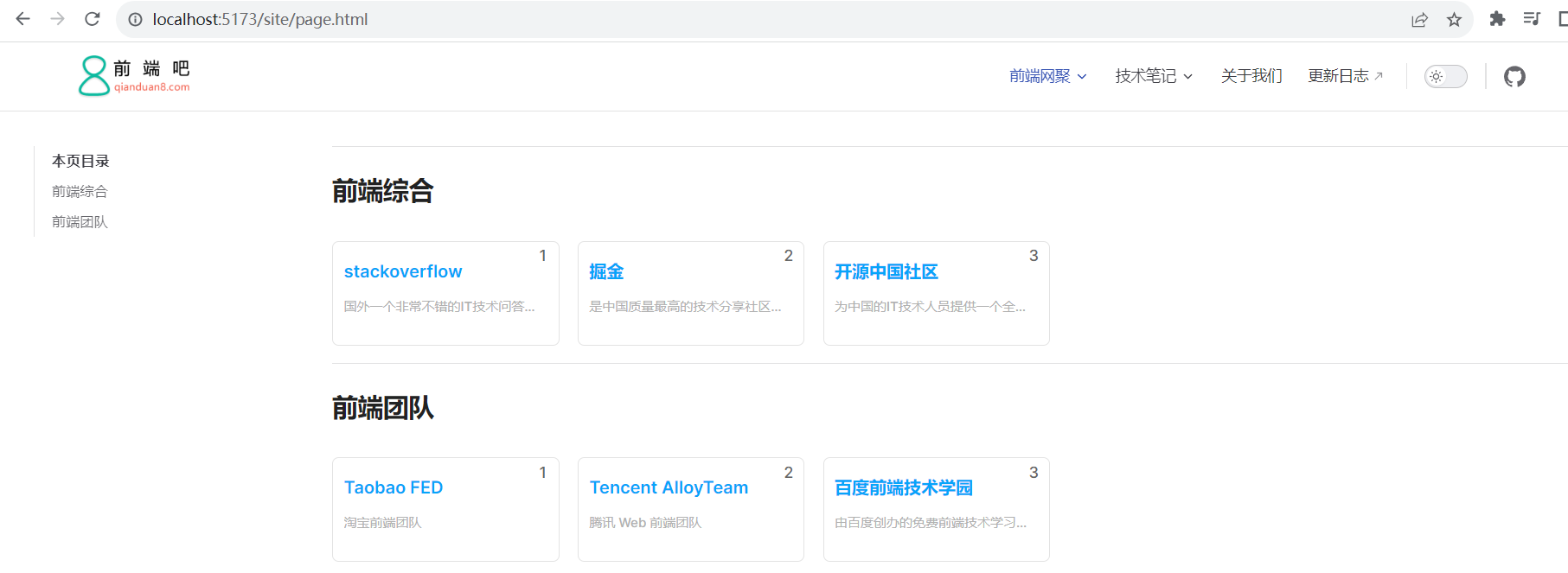Screen dimensions: 1568x573
Task: Click the qianduan8.com text under logo
Action: (x=152, y=87)
